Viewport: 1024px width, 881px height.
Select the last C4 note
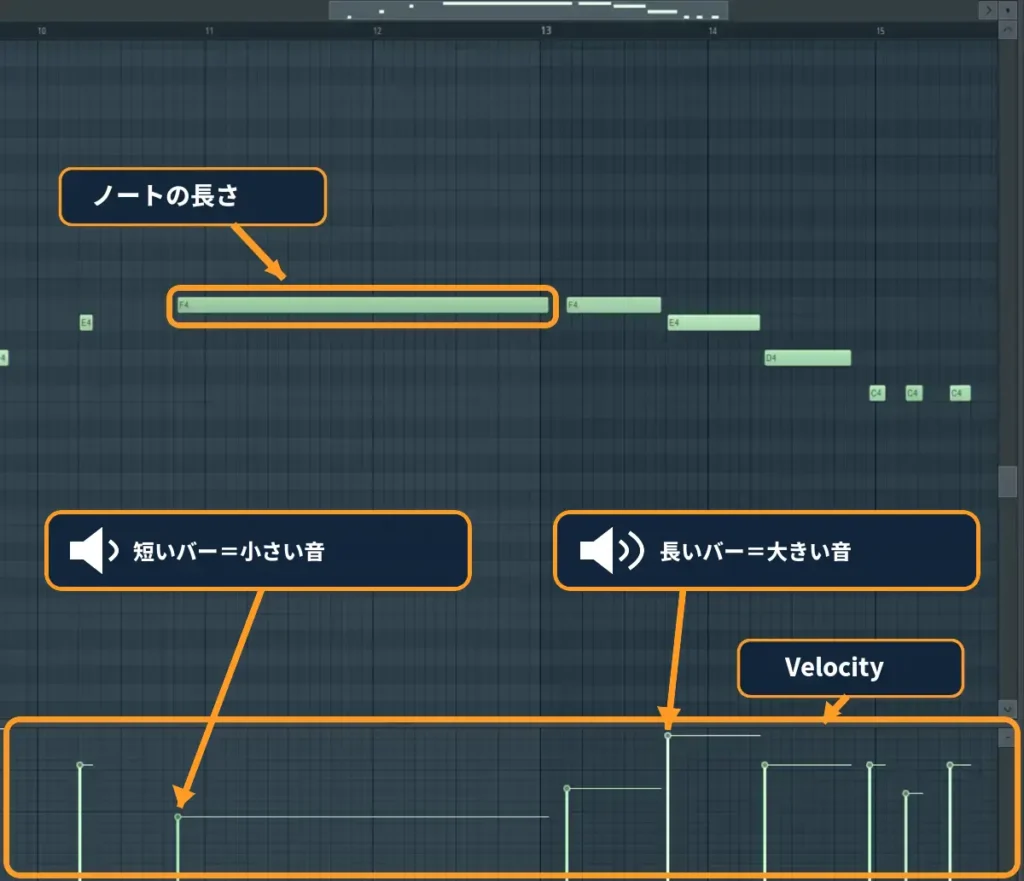[960, 393]
